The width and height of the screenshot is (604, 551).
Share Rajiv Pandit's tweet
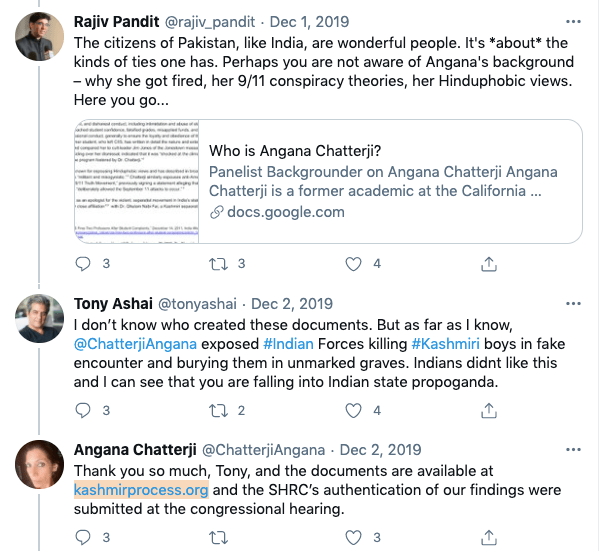[x=489, y=264]
